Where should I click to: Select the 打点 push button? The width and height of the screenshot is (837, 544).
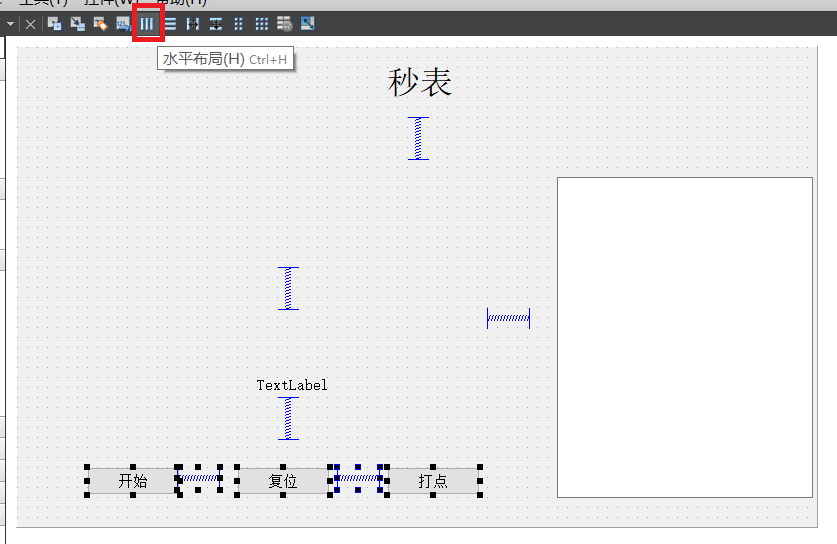433,481
